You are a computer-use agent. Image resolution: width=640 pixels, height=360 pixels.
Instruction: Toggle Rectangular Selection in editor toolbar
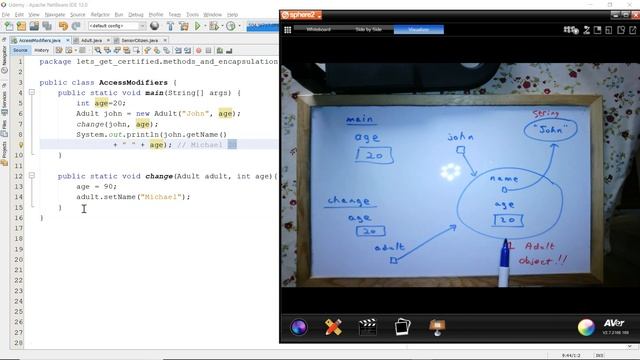(137, 51)
